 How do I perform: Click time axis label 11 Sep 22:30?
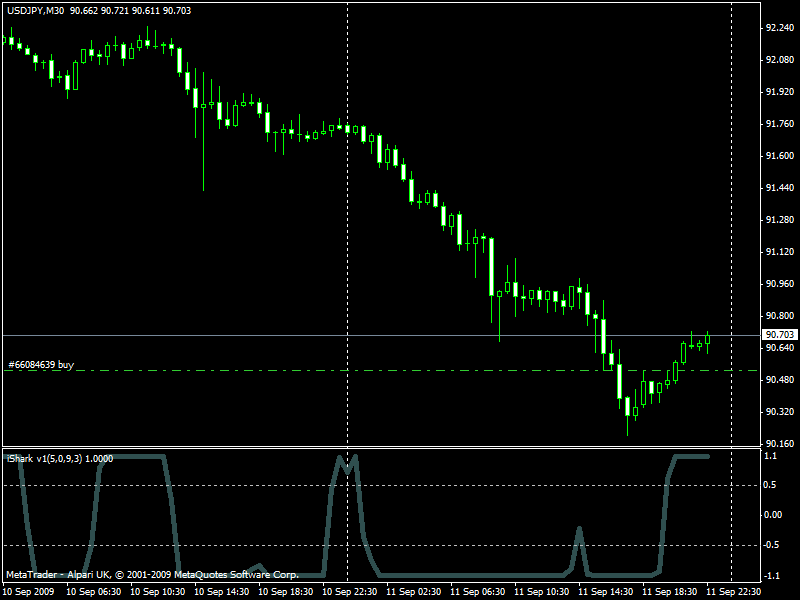point(734,592)
